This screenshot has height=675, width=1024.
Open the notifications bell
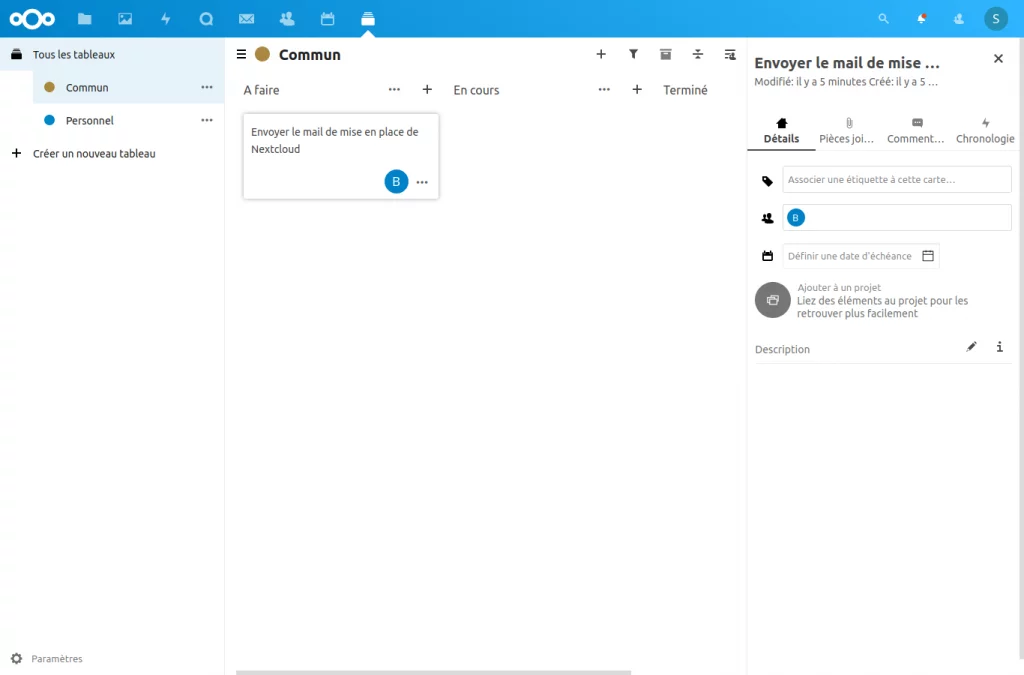pyautogui.click(x=921, y=19)
